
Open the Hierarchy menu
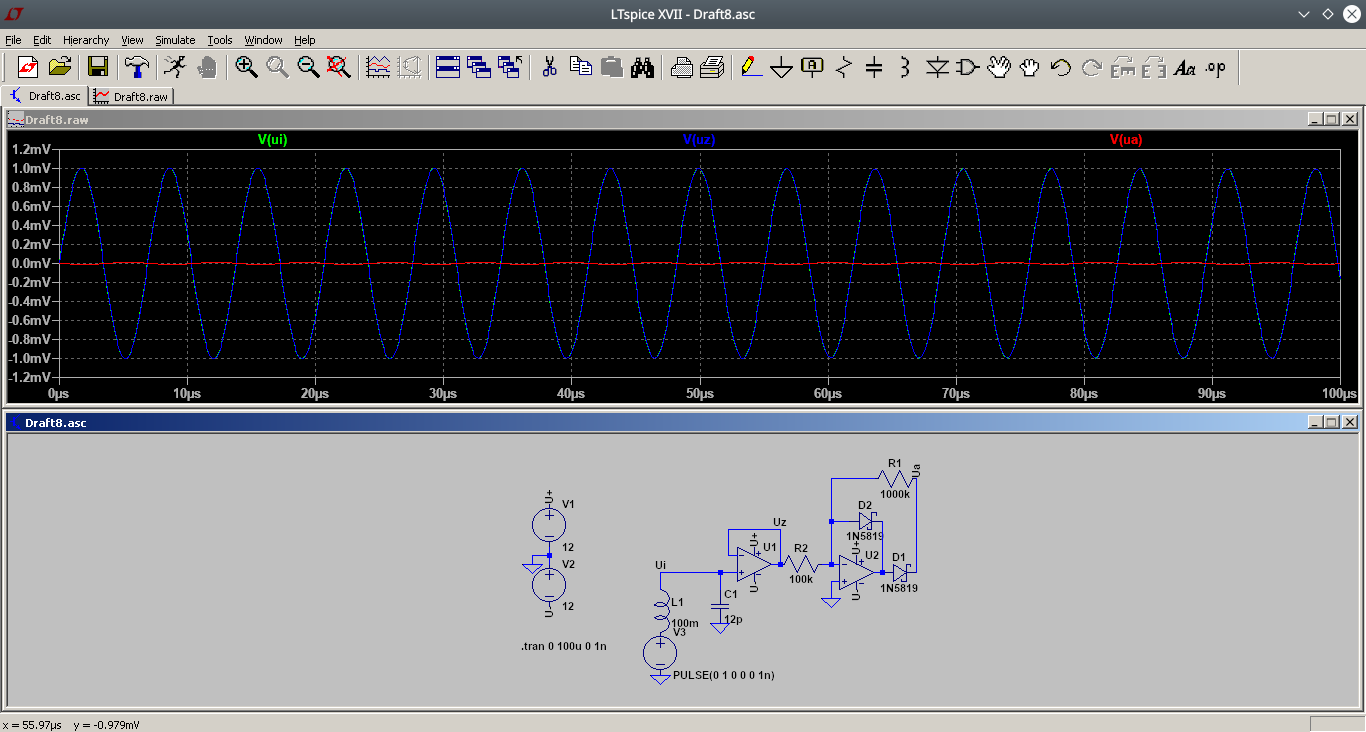pyautogui.click(x=86, y=40)
